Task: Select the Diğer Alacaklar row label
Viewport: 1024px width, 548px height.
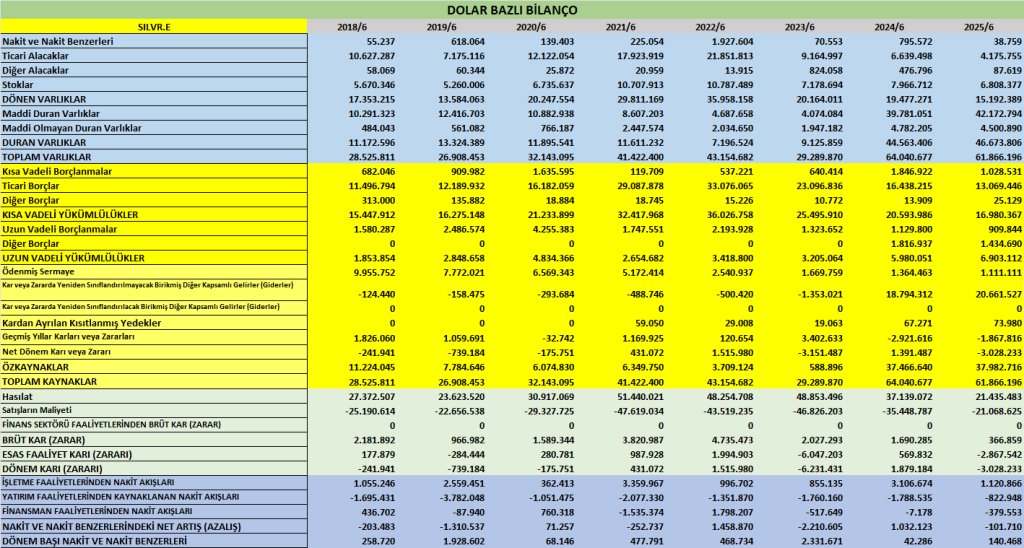Action: click(35, 70)
